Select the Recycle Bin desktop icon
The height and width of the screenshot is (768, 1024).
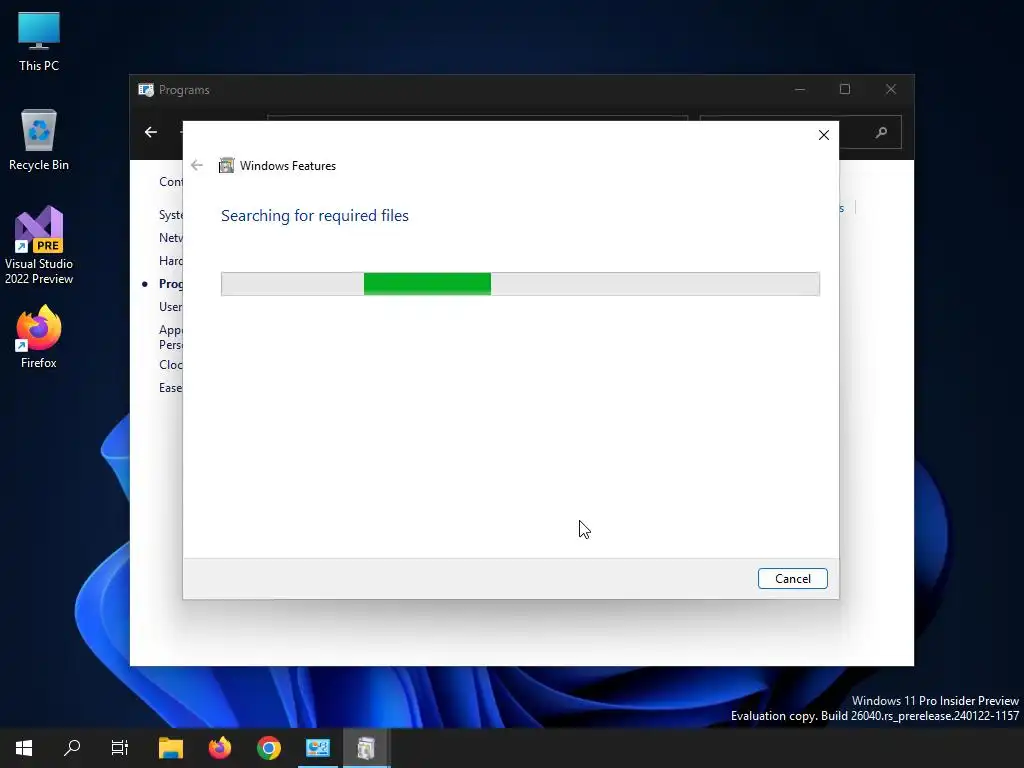[x=39, y=140]
